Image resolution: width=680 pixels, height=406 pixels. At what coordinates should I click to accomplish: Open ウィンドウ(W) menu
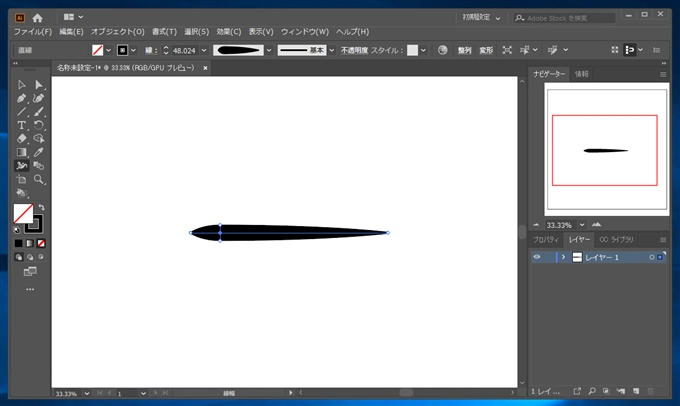[304, 32]
